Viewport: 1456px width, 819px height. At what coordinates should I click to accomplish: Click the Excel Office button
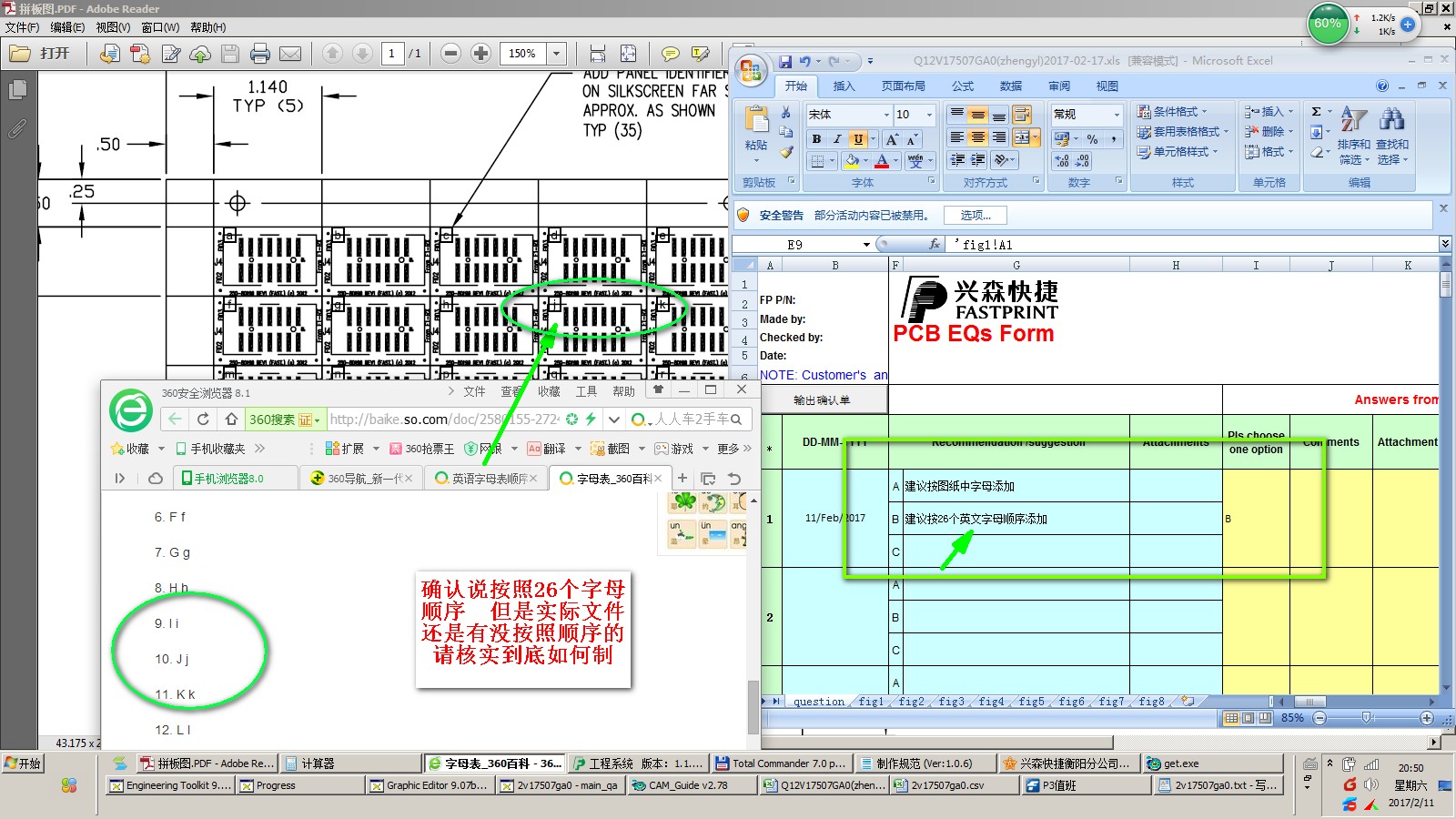point(752,70)
